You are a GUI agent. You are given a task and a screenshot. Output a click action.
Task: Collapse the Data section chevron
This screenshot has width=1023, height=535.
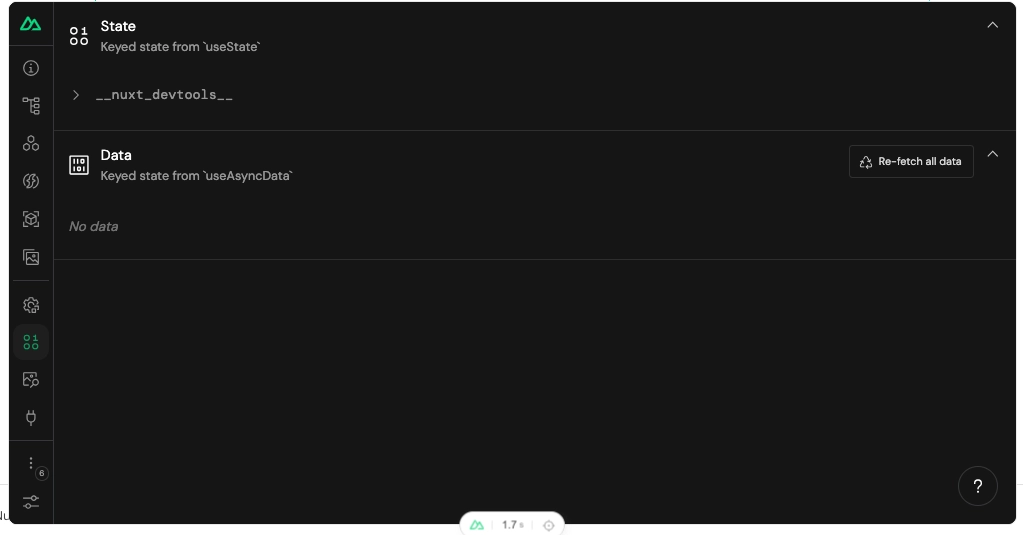point(992,155)
